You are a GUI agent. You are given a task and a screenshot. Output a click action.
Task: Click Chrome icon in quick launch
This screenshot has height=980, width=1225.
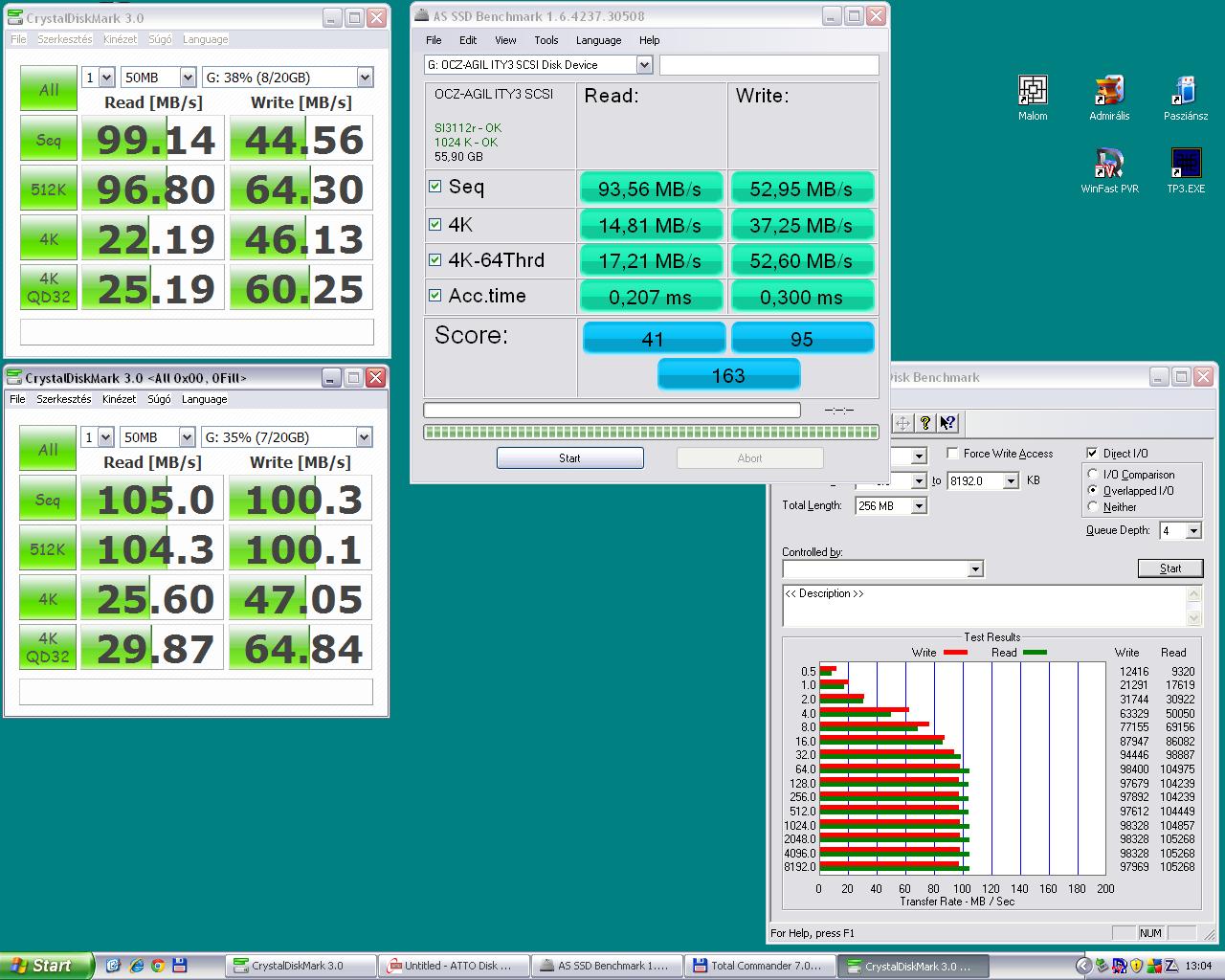pos(158,966)
